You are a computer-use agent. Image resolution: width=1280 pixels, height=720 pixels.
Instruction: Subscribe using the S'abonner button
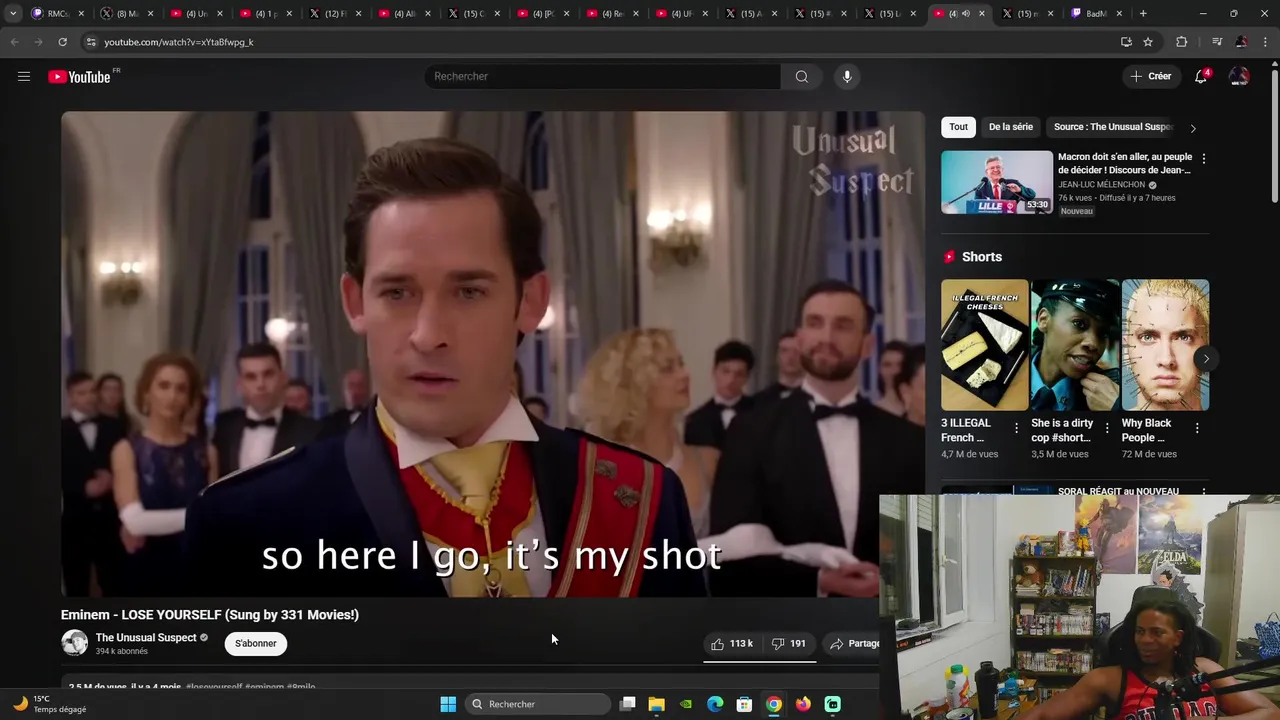256,643
